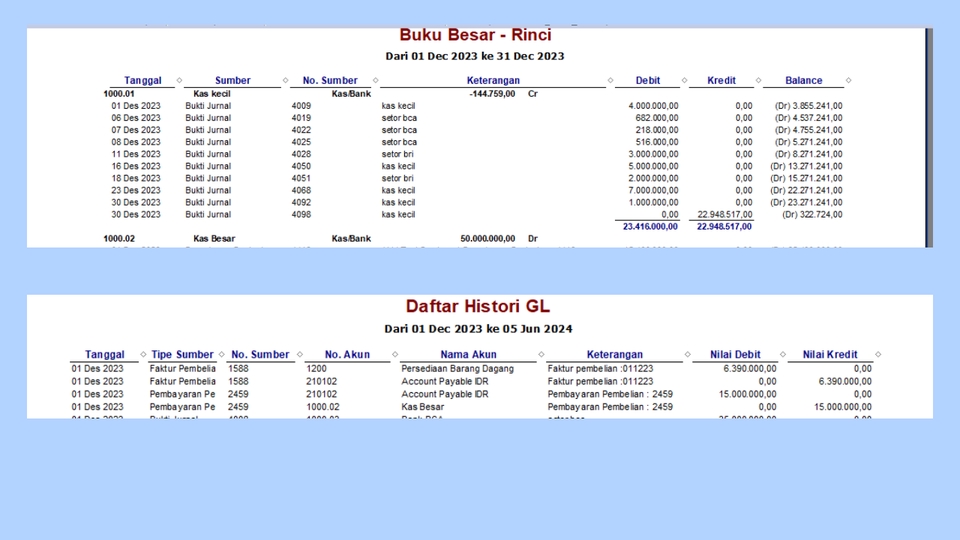Image resolution: width=960 pixels, height=540 pixels.
Task: Click Nilai Kredit value '15.000.000,00'
Action: (x=842, y=407)
